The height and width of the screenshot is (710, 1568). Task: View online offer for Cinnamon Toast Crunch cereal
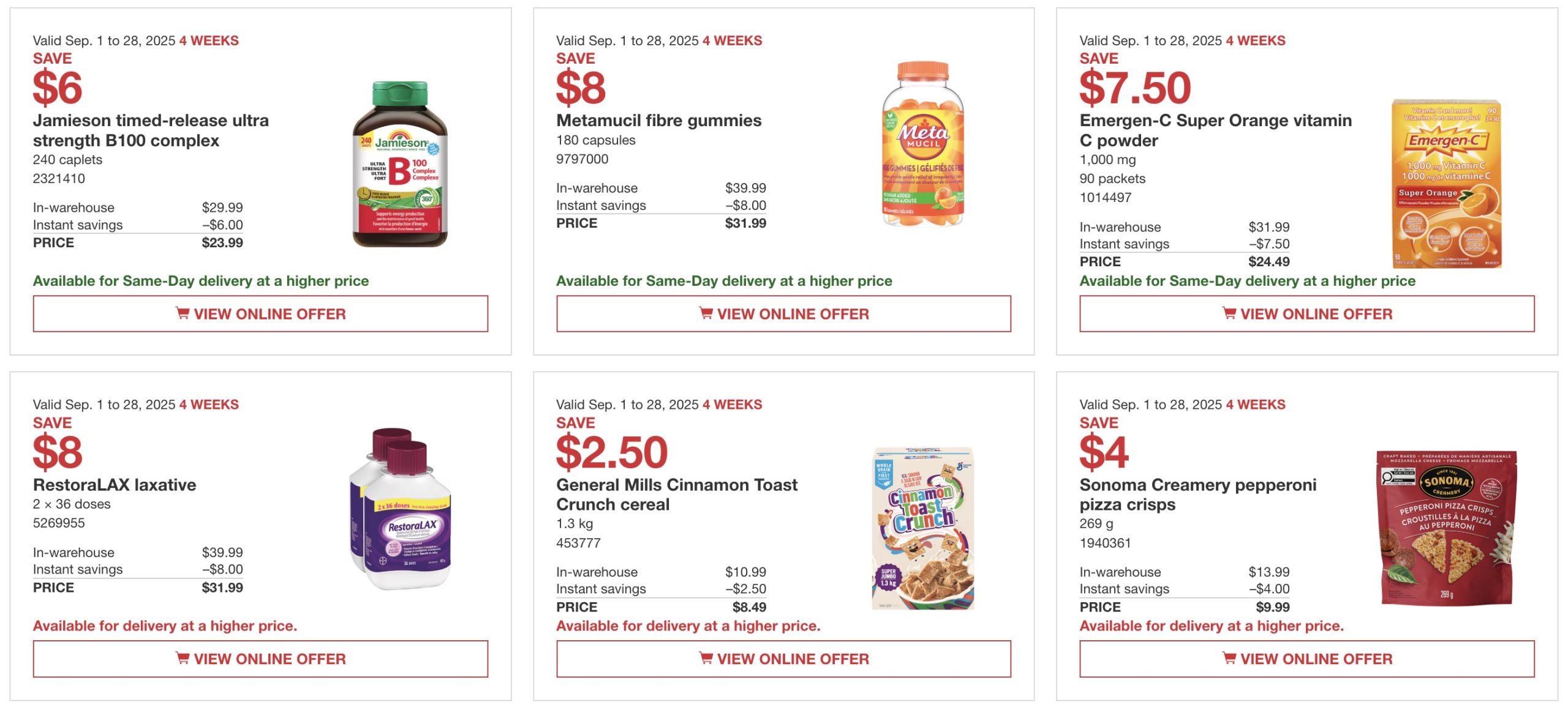tap(783, 659)
